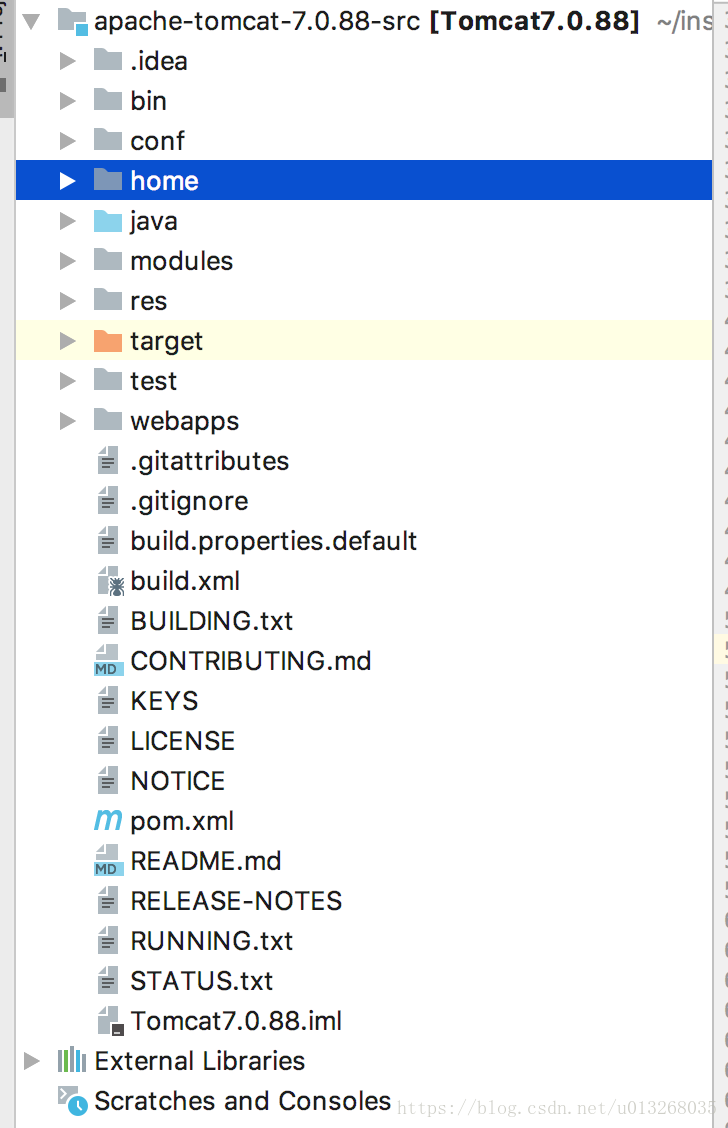
Task: Click the webapps folder icon
Action: click(x=108, y=420)
